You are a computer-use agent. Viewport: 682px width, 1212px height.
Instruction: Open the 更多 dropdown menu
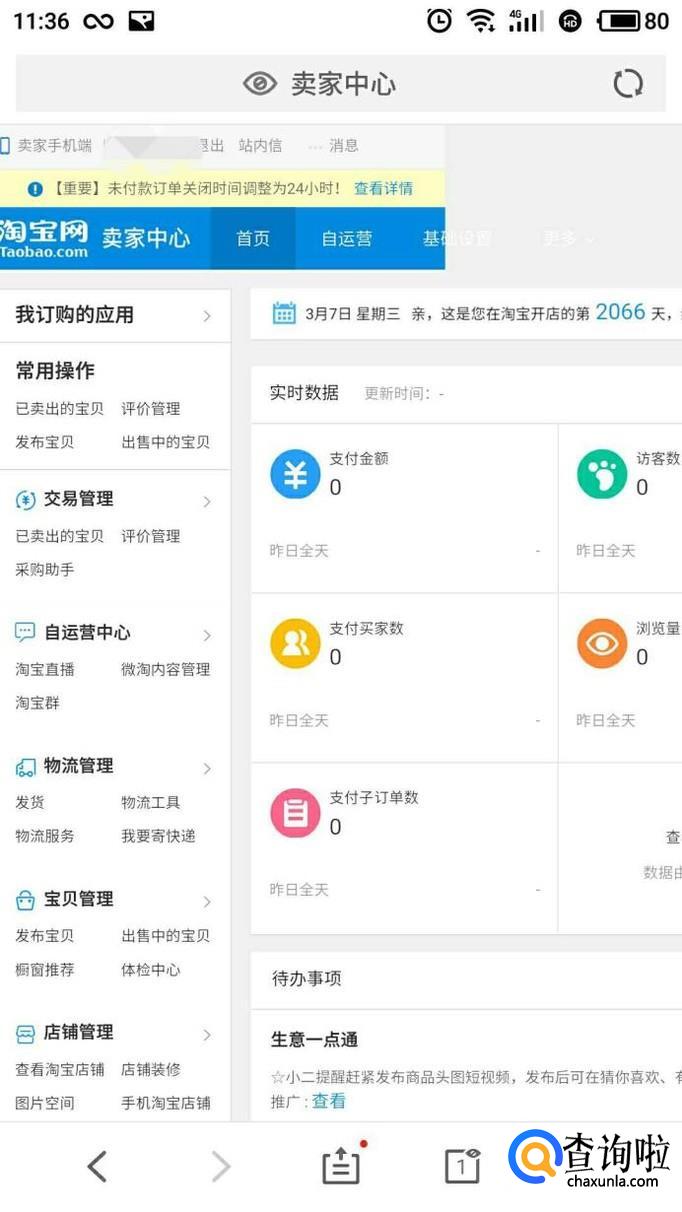(568, 239)
